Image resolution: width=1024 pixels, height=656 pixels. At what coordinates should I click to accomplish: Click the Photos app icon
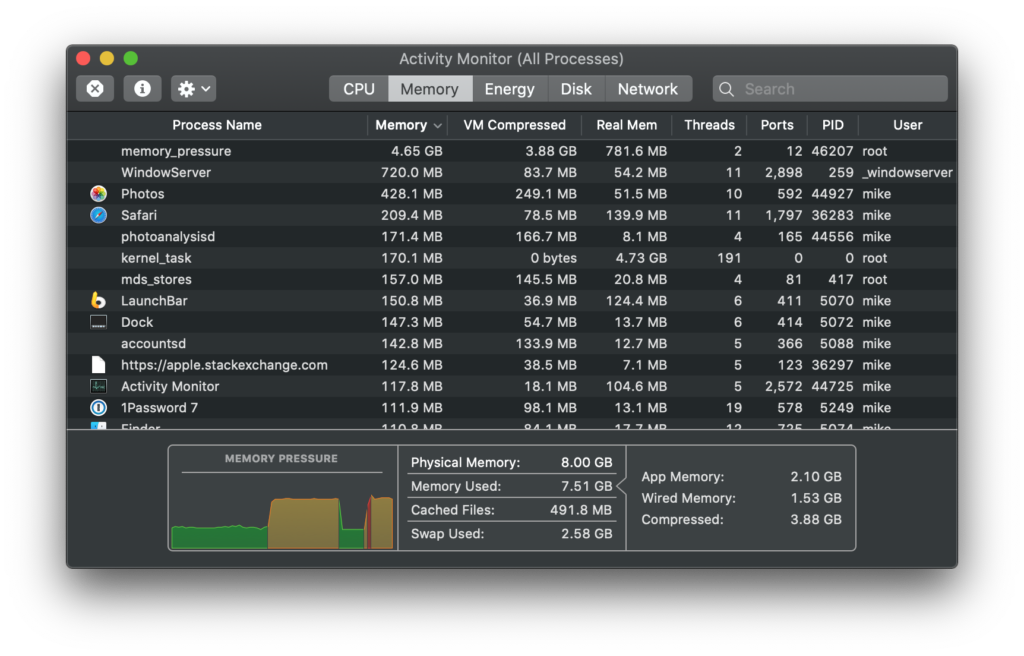coord(98,193)
